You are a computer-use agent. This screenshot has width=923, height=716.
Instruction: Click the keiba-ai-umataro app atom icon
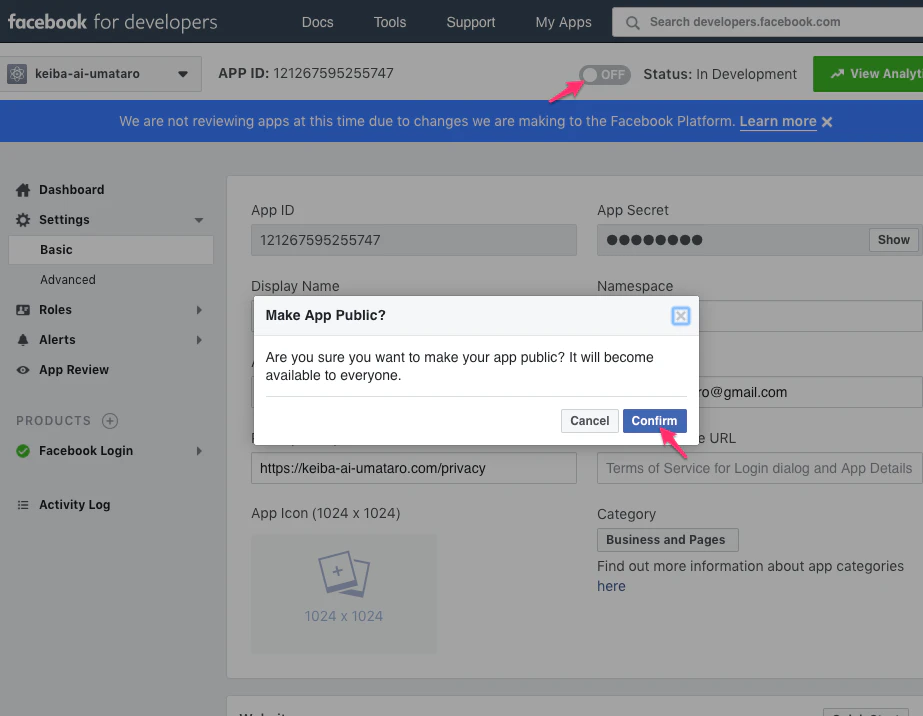[17, 74]
